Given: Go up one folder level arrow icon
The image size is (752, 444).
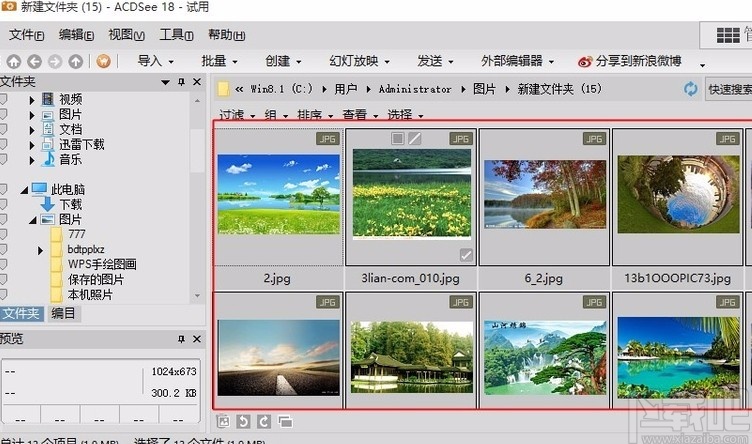Looking at the screenshot, I should (75, 61).
